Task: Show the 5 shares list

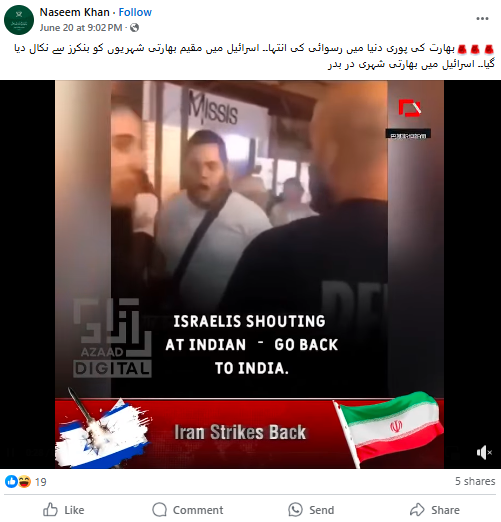Action: pos(475,481)
